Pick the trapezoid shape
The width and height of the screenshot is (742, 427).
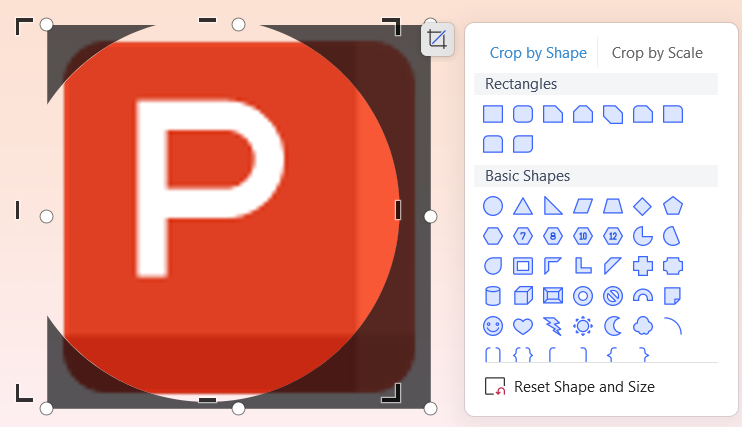click(x=613, y=206)
